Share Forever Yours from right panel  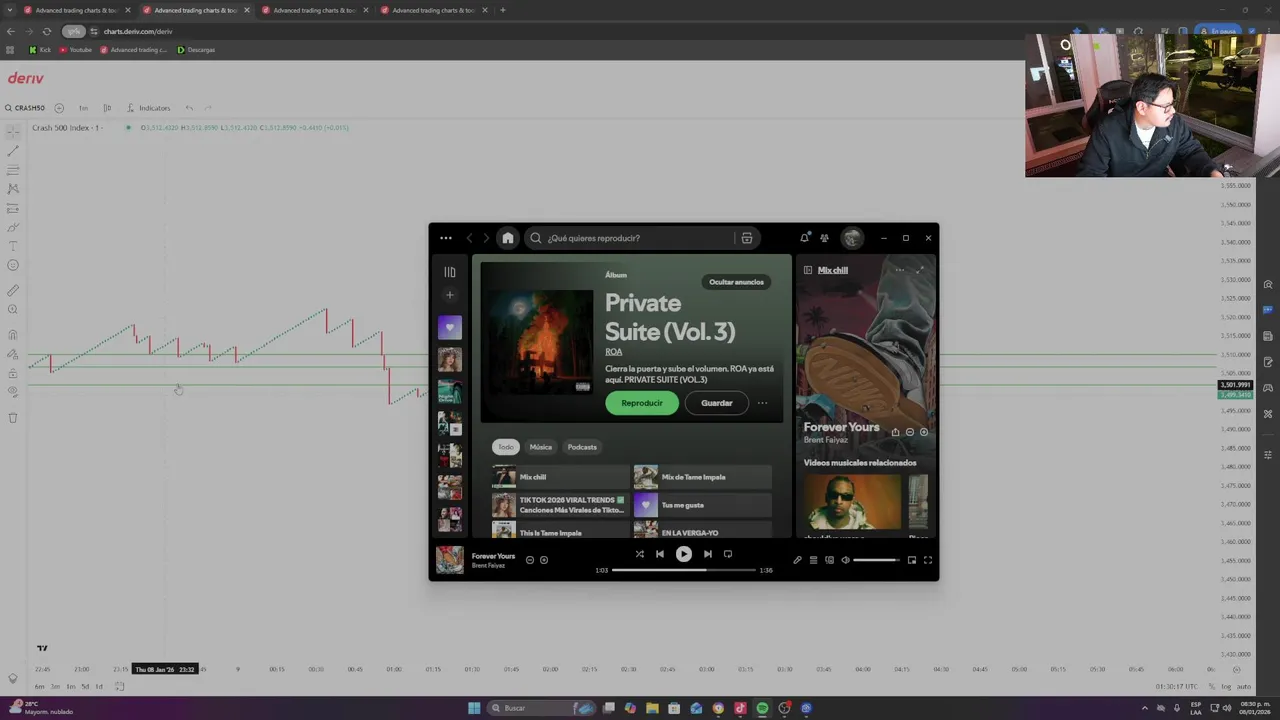pyautogui.click(x=896, y=432)
